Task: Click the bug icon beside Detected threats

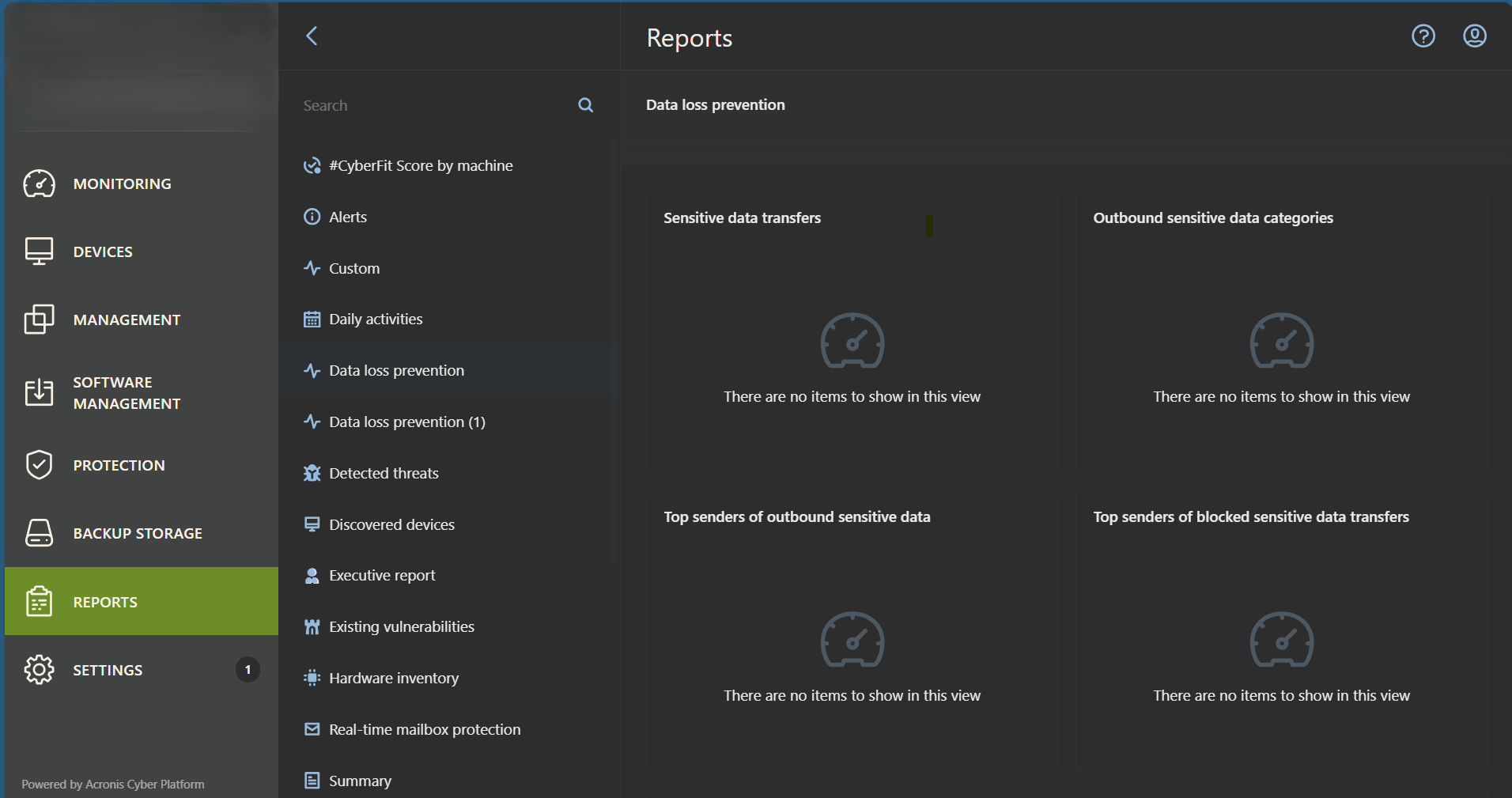Action: pos(312,473)
